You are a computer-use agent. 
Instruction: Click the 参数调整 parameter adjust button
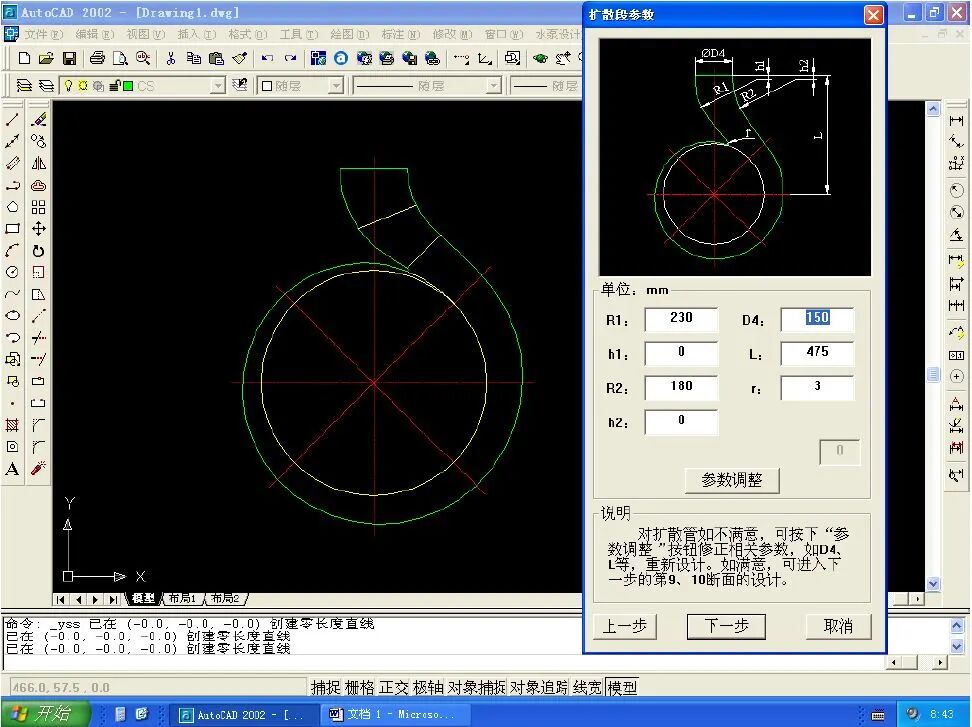[731, 480]
